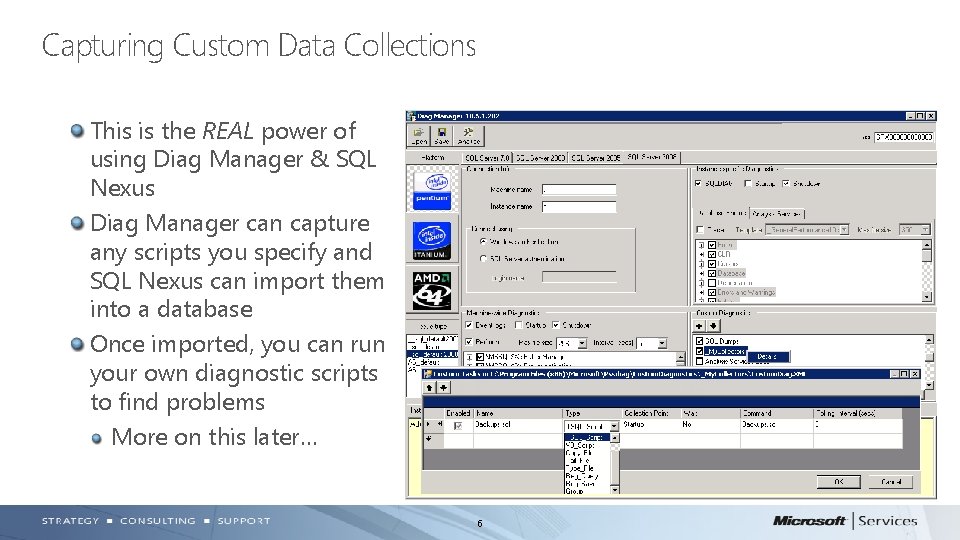Click OK in Custom Tasks dialog
The image size is (960, 540).
tap(838, 482)
